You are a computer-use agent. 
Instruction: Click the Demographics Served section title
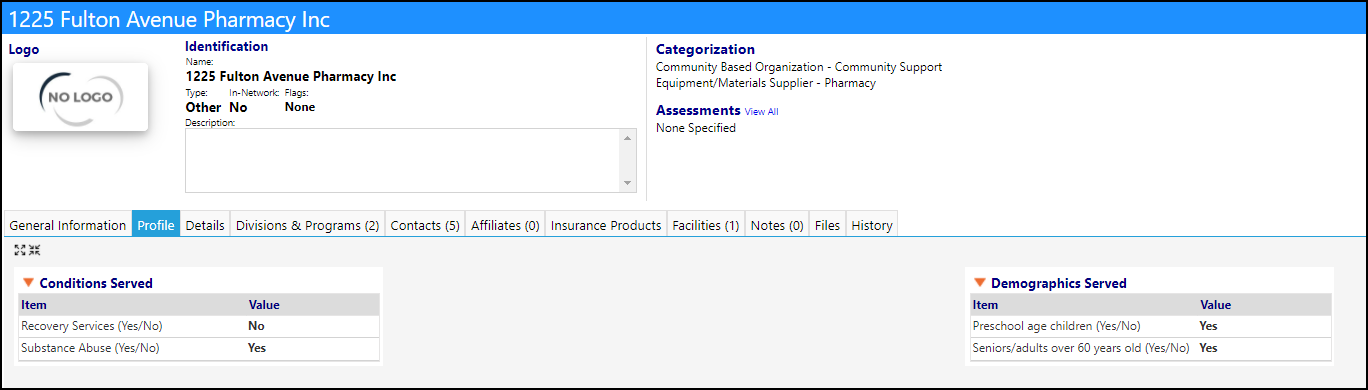click(x=1059, y=283)
